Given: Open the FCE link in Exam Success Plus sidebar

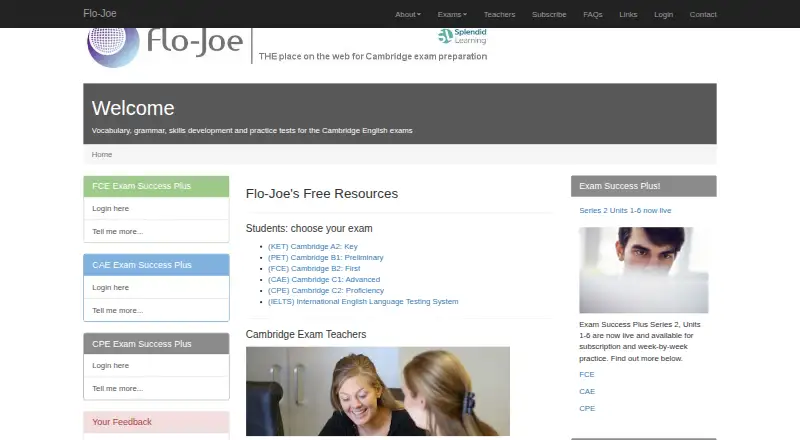Looking at the screenshot, I should [x=587, y=374].
